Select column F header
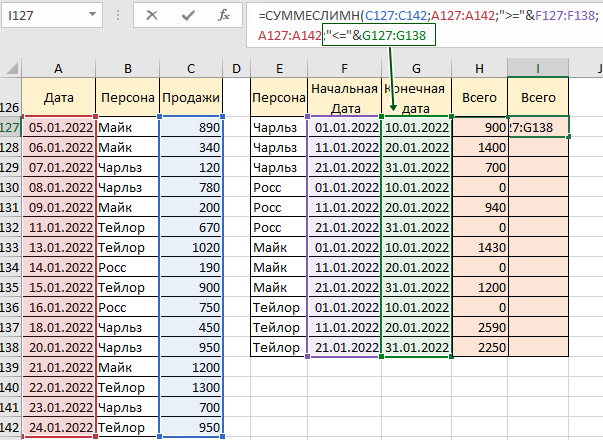This screenshot has height=440, width=603. (x=345, y=68)
